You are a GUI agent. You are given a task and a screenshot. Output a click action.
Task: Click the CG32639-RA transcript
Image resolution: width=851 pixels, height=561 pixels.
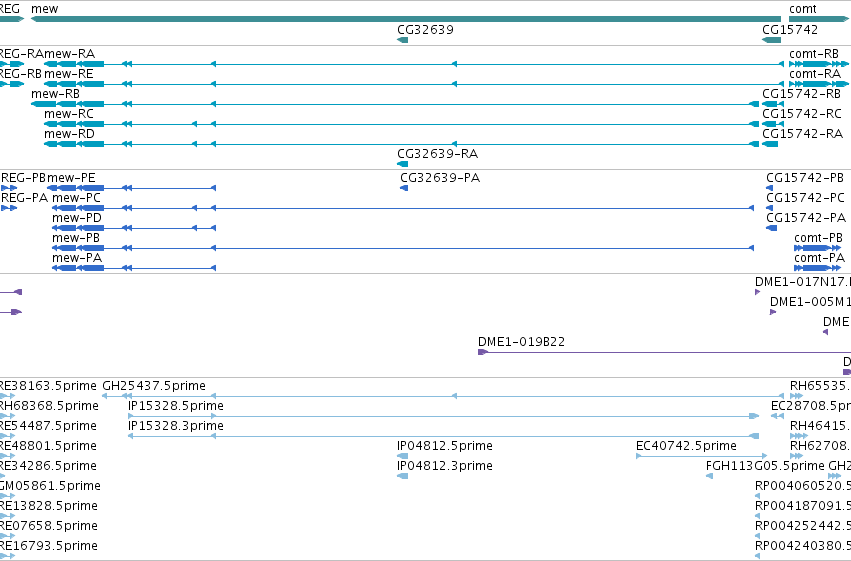(403, 164)
